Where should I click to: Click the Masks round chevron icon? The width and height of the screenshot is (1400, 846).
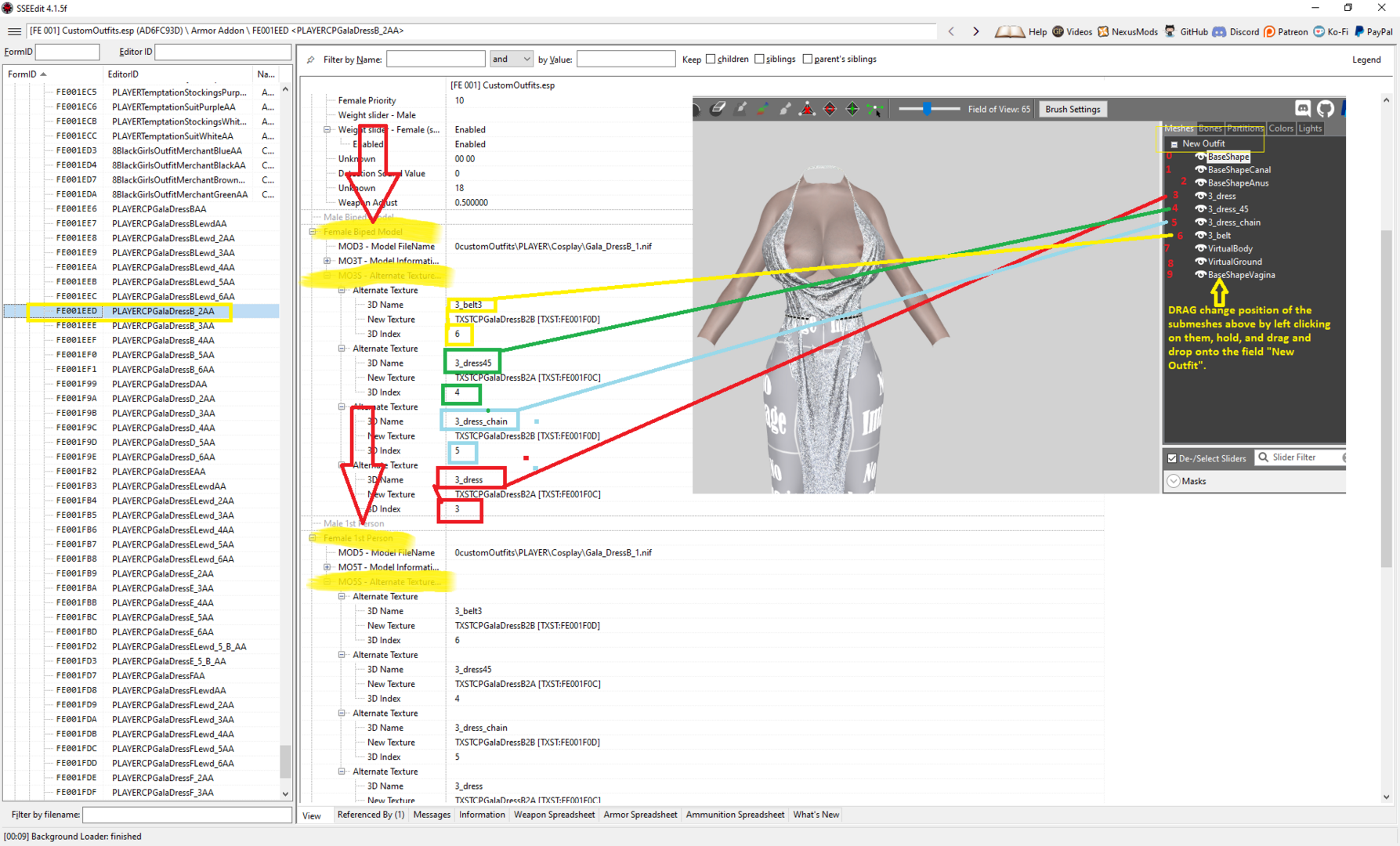1174,481
